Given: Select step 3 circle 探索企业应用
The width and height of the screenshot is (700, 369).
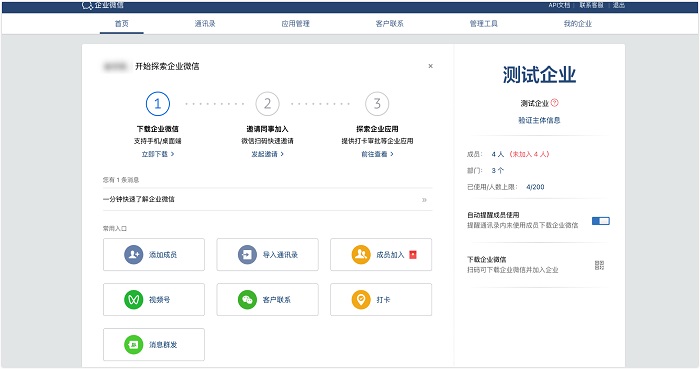Looking at the screenshot, I should pyautogui.click(x=377, y=104).
